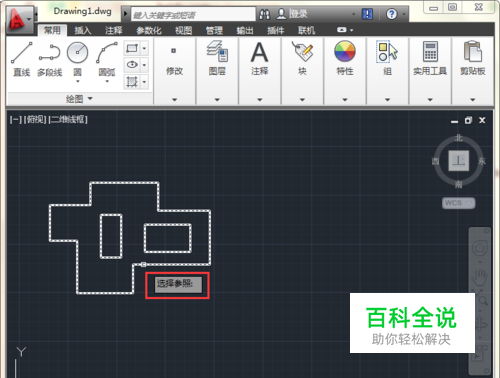Open the Layer (图层) panel
The image size is (500, 378).
click(x=217, y=59)
